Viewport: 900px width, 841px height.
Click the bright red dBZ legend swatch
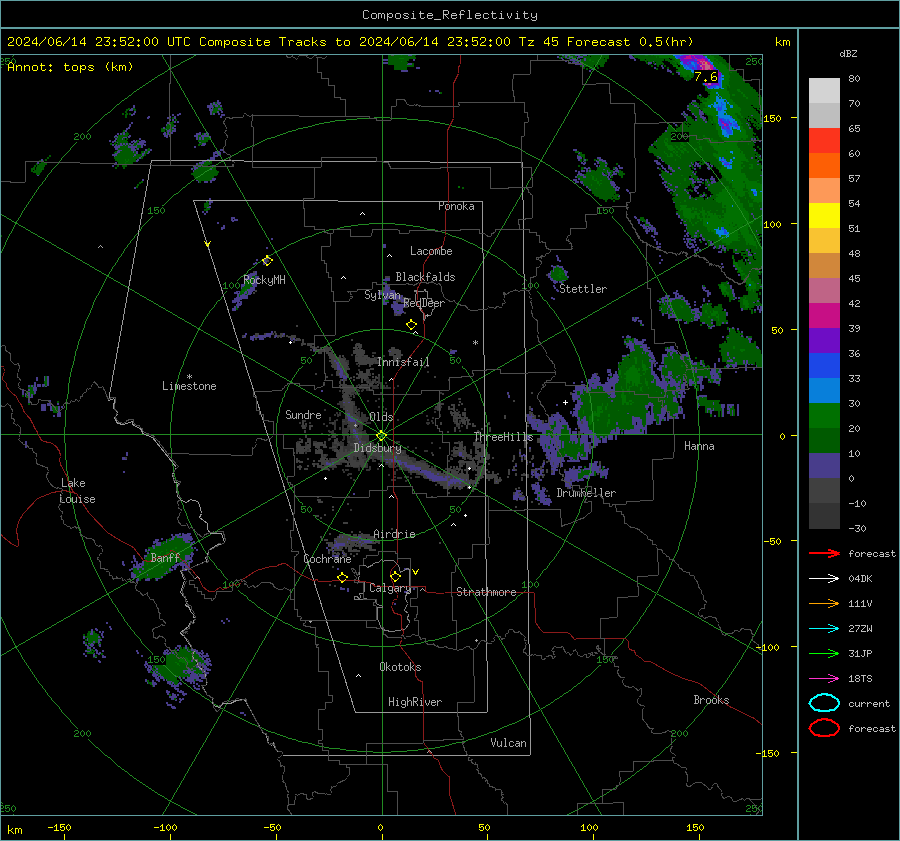tap(824, 140)
